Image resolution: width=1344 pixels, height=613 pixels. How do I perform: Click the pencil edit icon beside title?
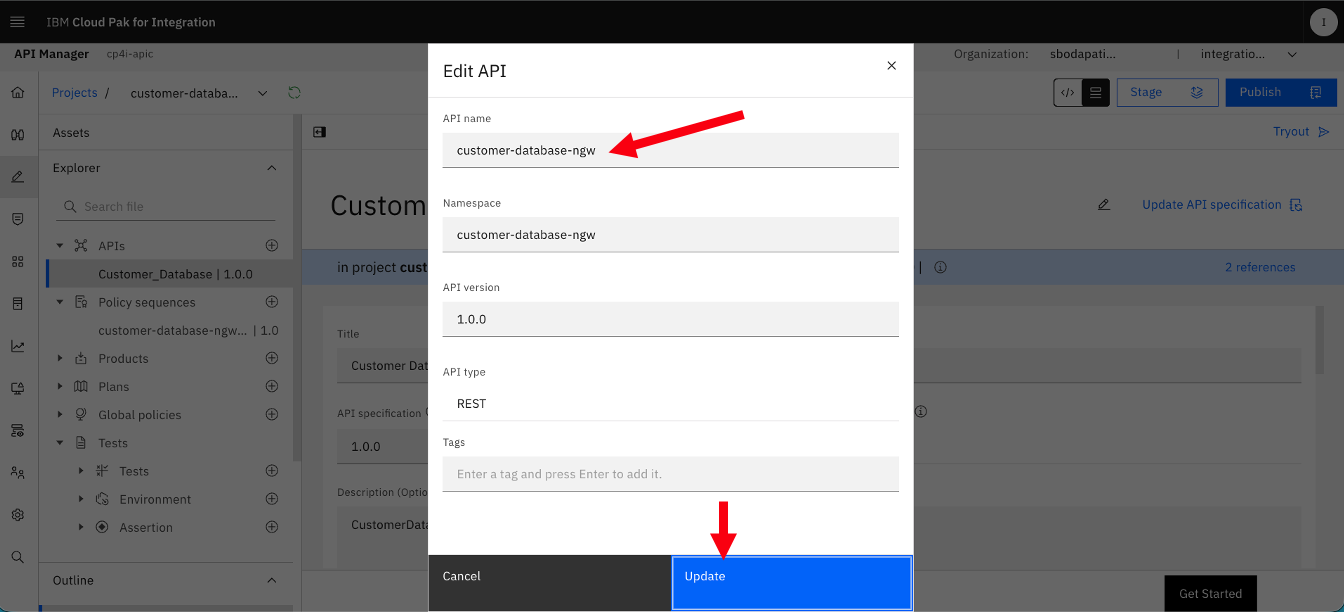coord(1104,205)
